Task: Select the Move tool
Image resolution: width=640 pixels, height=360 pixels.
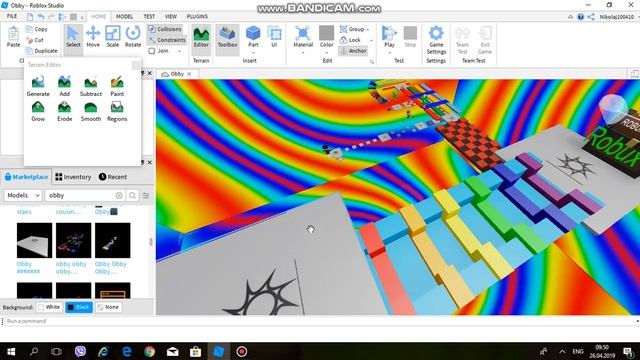Action: tap(93, 37)
